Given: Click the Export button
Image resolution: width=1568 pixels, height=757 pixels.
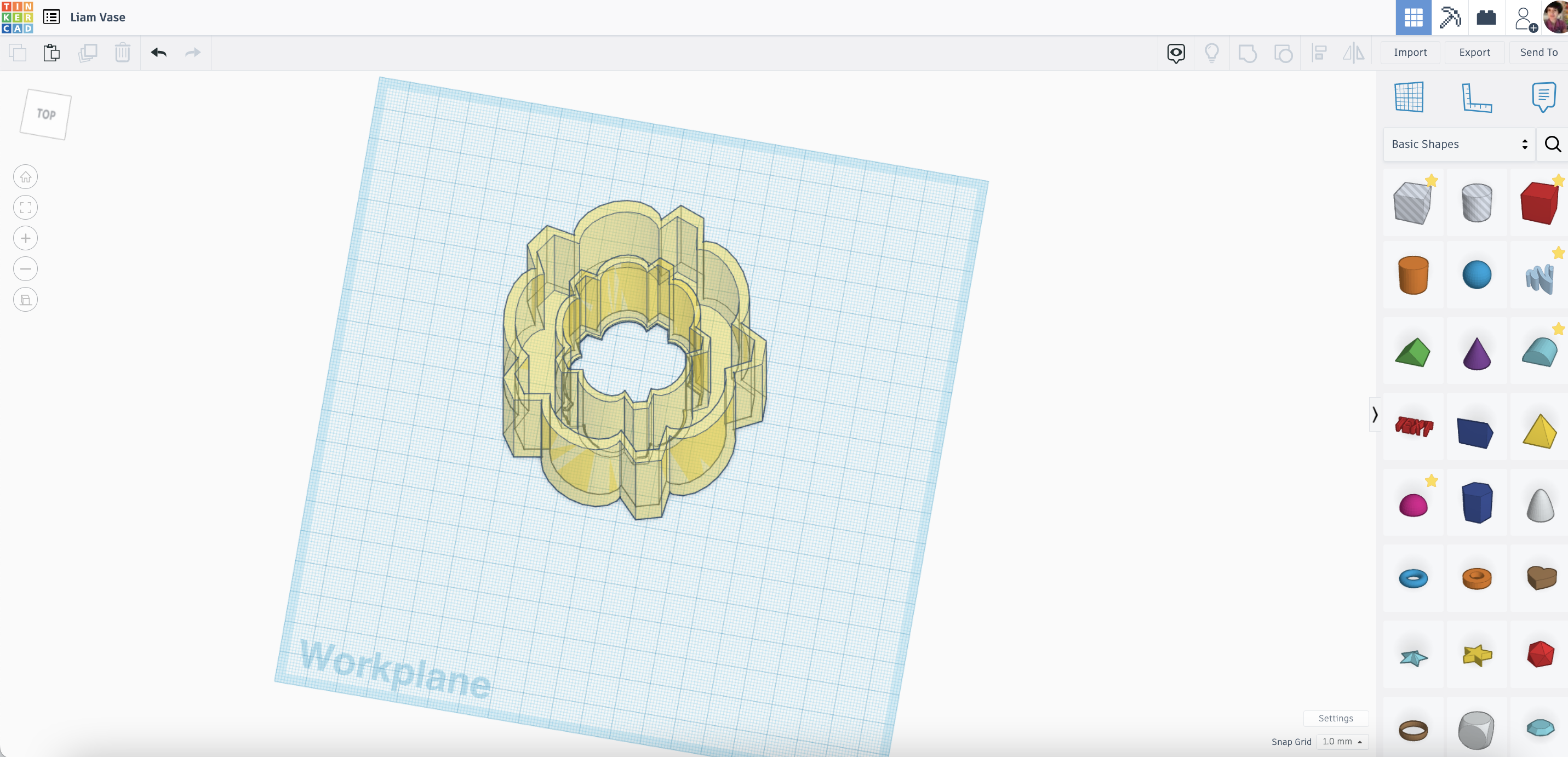Looking at the screenshot, I should [1474, 53].
